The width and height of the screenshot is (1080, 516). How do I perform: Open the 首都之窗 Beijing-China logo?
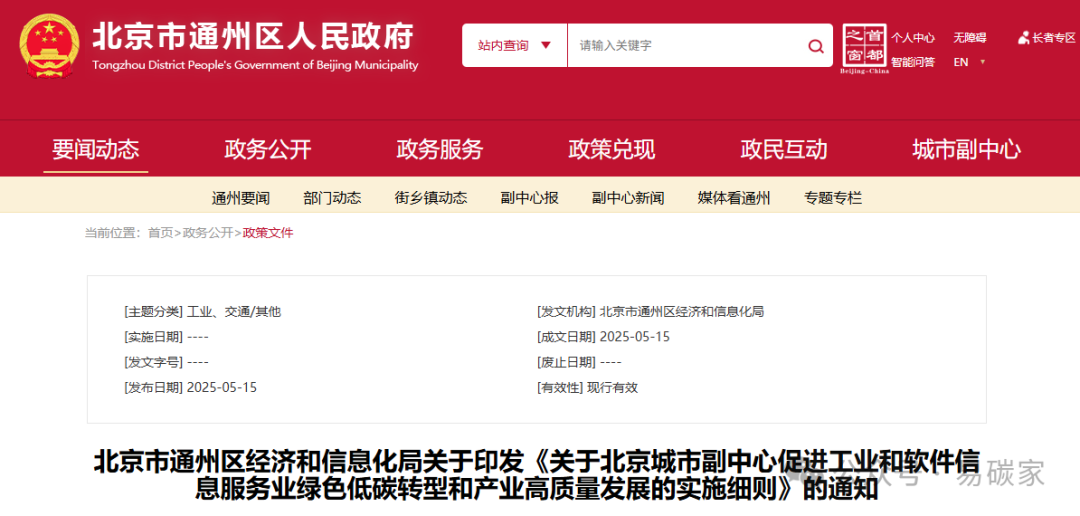(x=864, y=49)
